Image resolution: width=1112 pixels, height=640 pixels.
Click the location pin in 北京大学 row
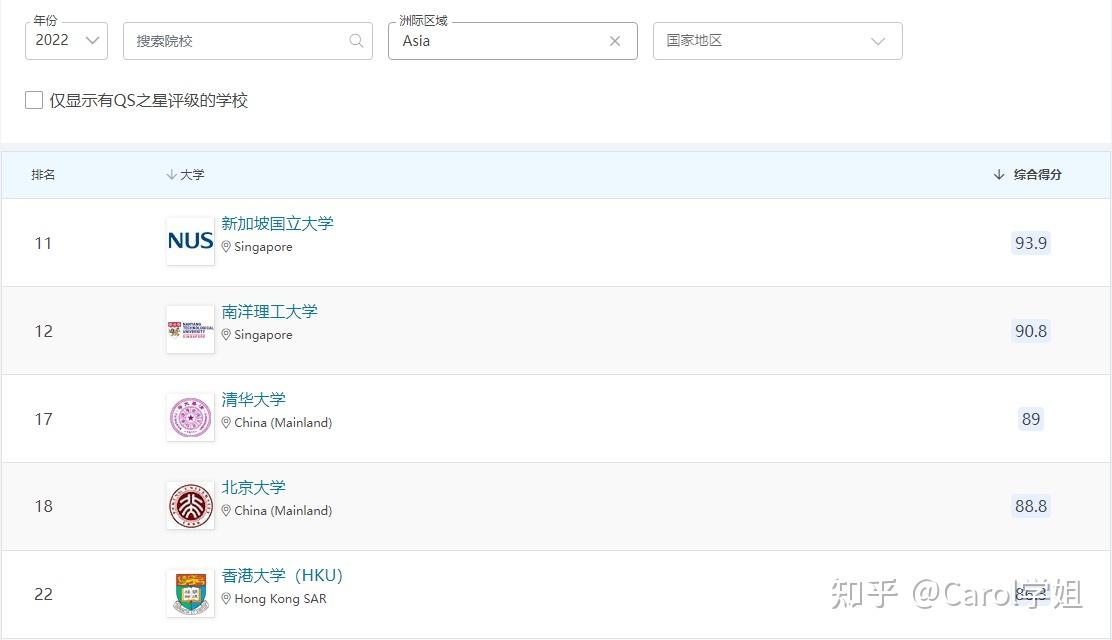coord(226,510)
